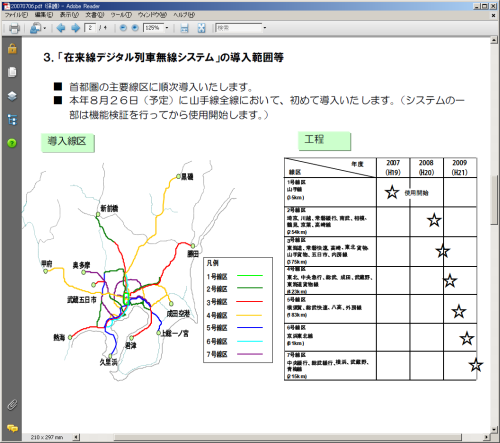
Task: Click the fit width page icon
Action: tap(184, 28)
